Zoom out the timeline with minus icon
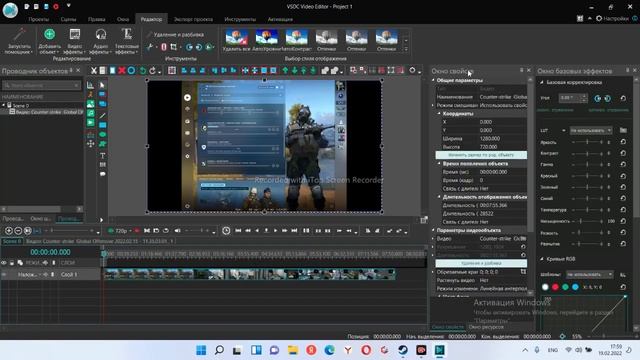Viewport: 640px width, 360px height. (x=18, y=231)
